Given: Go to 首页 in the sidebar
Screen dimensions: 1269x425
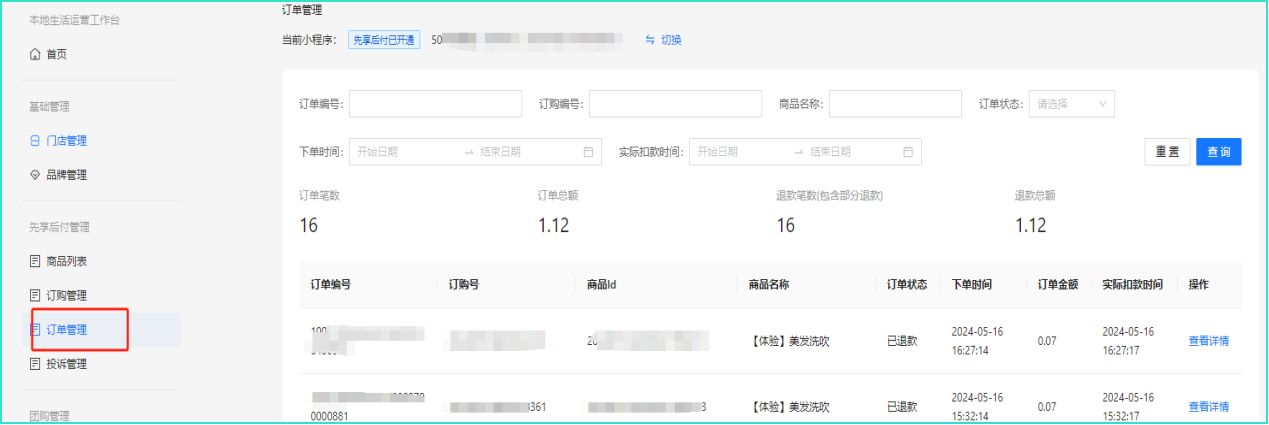Looking at the screenshot, I should click(x=56, y=54).
